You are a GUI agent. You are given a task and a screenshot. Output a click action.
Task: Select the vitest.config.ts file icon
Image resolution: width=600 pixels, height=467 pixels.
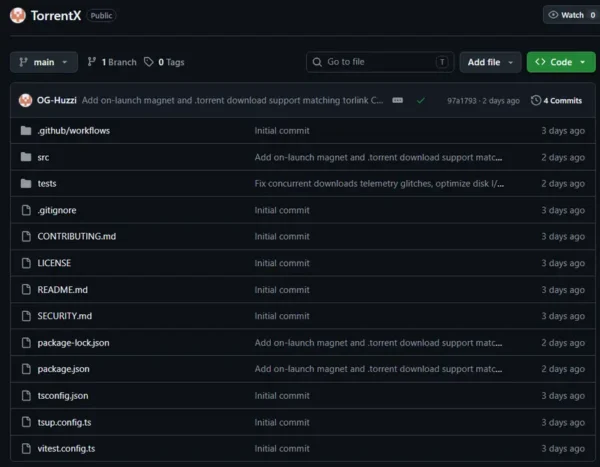26,448
